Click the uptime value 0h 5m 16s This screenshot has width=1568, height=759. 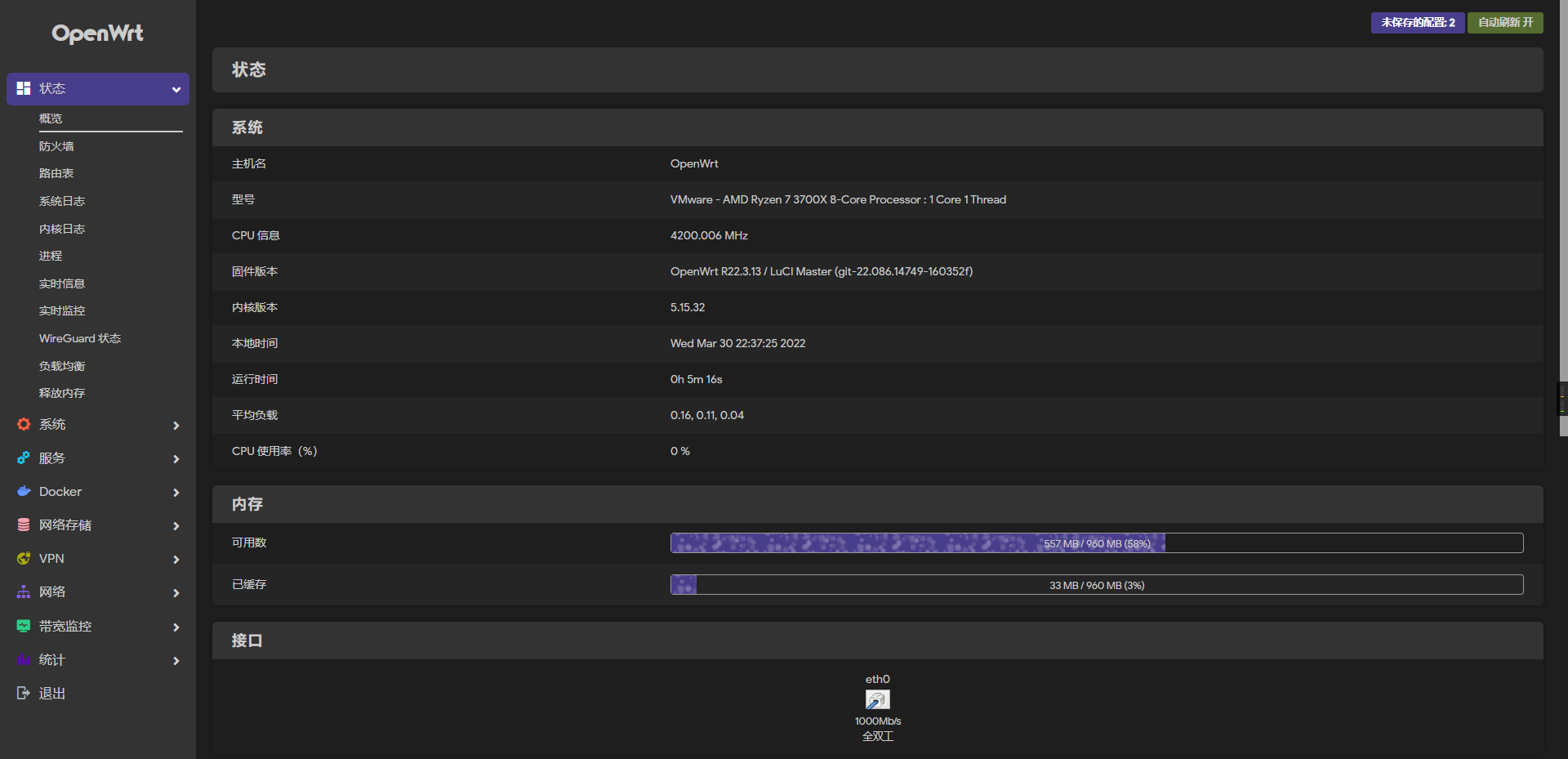pyautogui.click(x=697, y=379)
